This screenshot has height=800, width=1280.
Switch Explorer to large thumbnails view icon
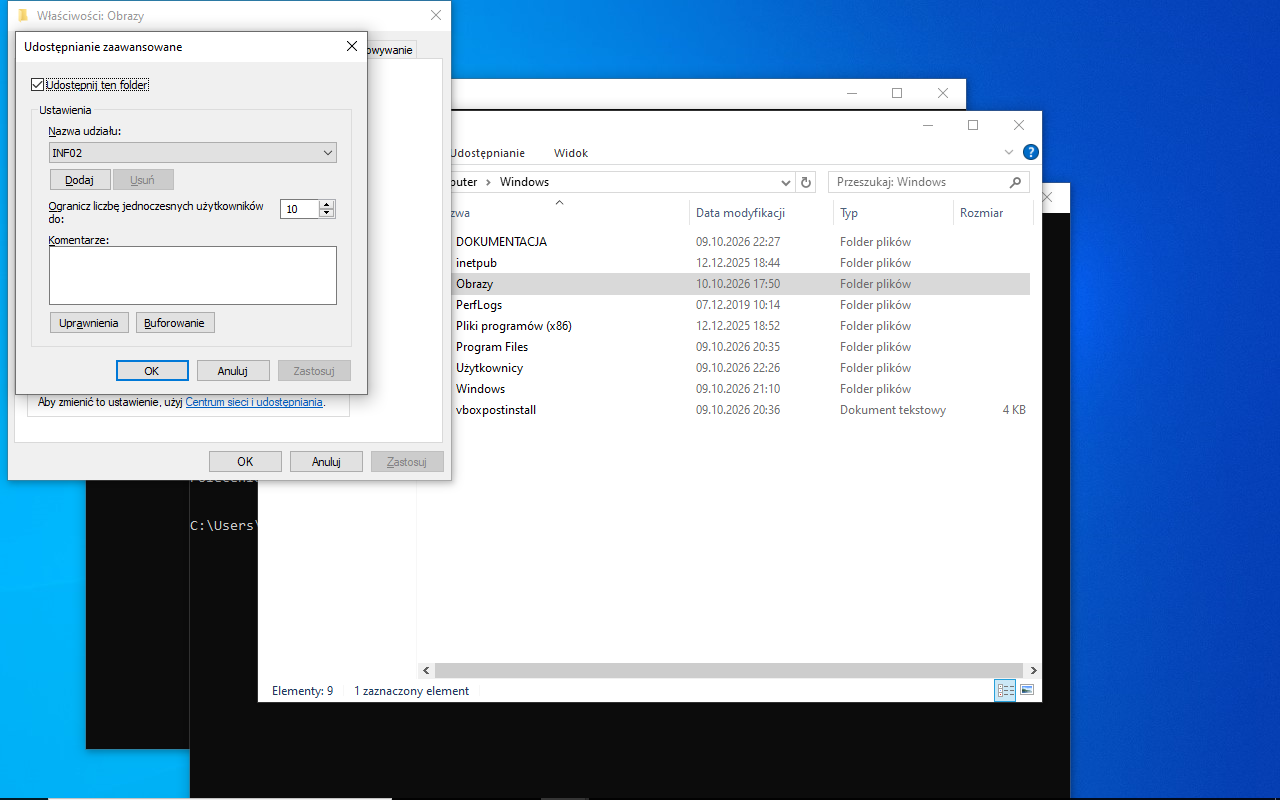1026,690
